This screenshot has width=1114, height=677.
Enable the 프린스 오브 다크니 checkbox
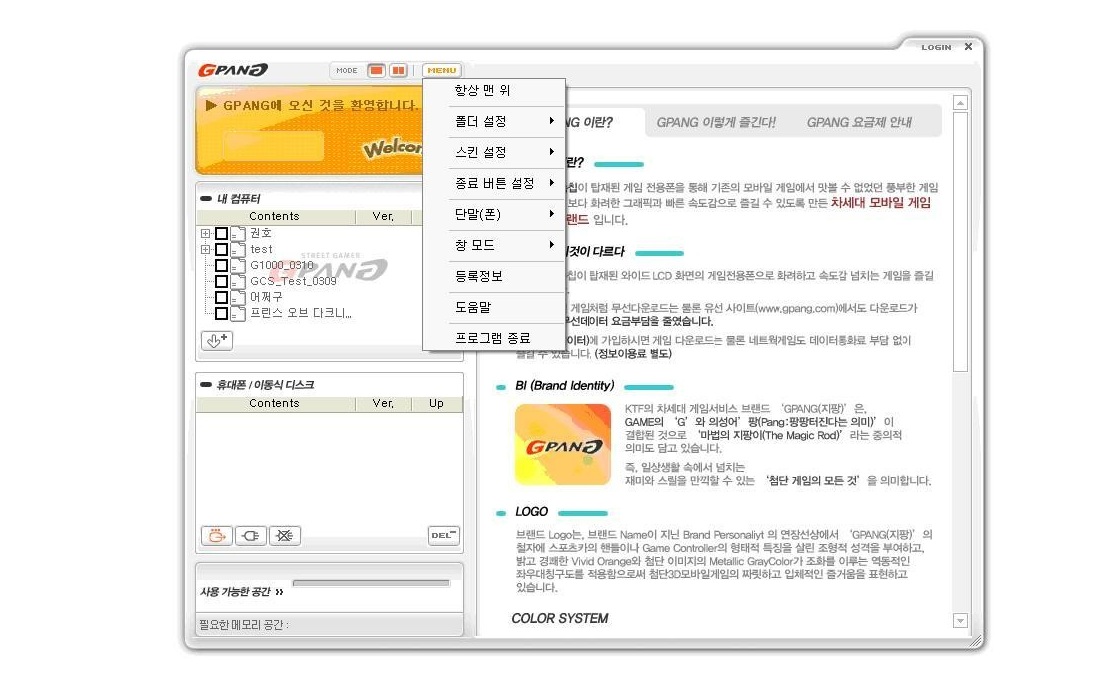tap(222, 313)
